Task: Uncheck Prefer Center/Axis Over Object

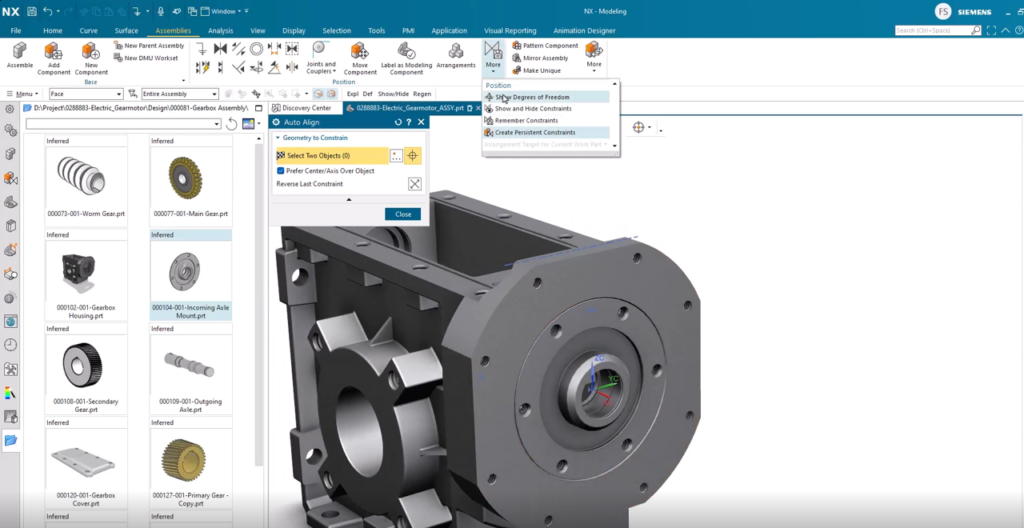Action: 281,171
